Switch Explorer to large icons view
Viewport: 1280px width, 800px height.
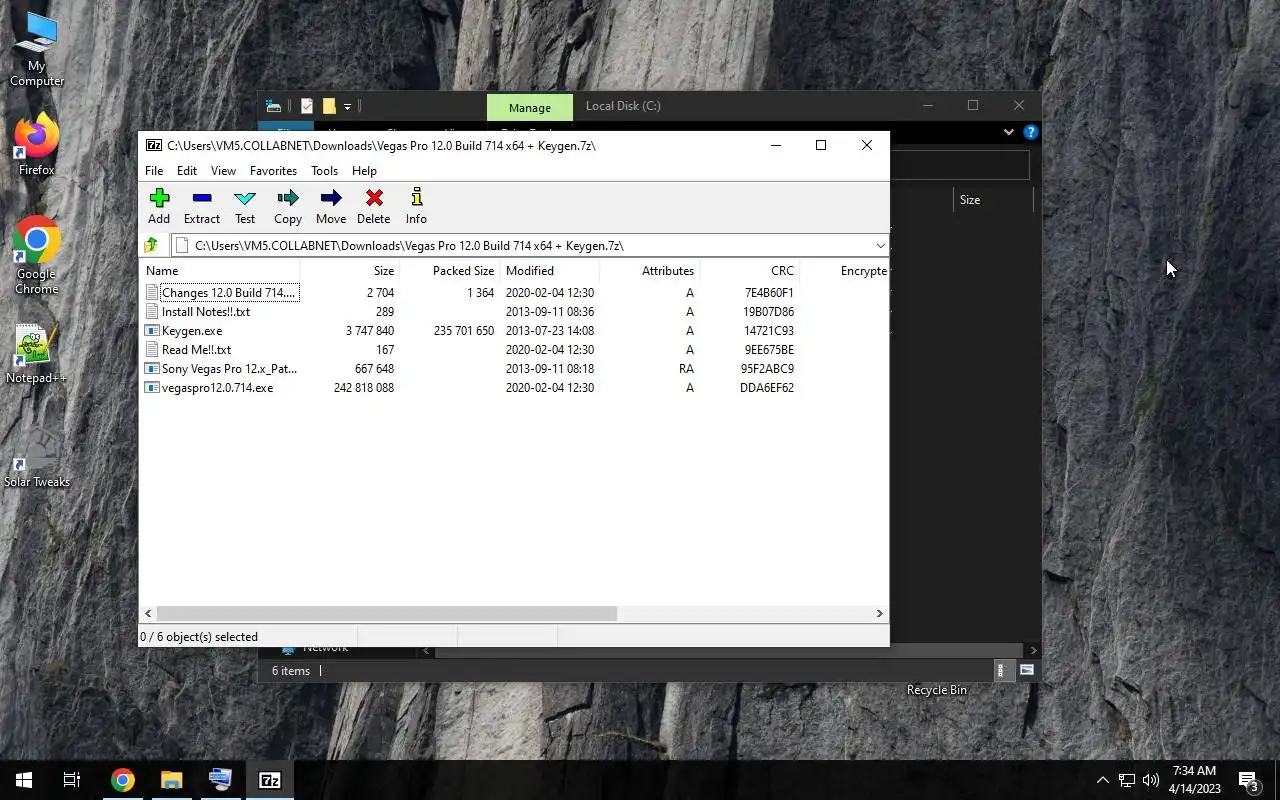click(1027, 671)
